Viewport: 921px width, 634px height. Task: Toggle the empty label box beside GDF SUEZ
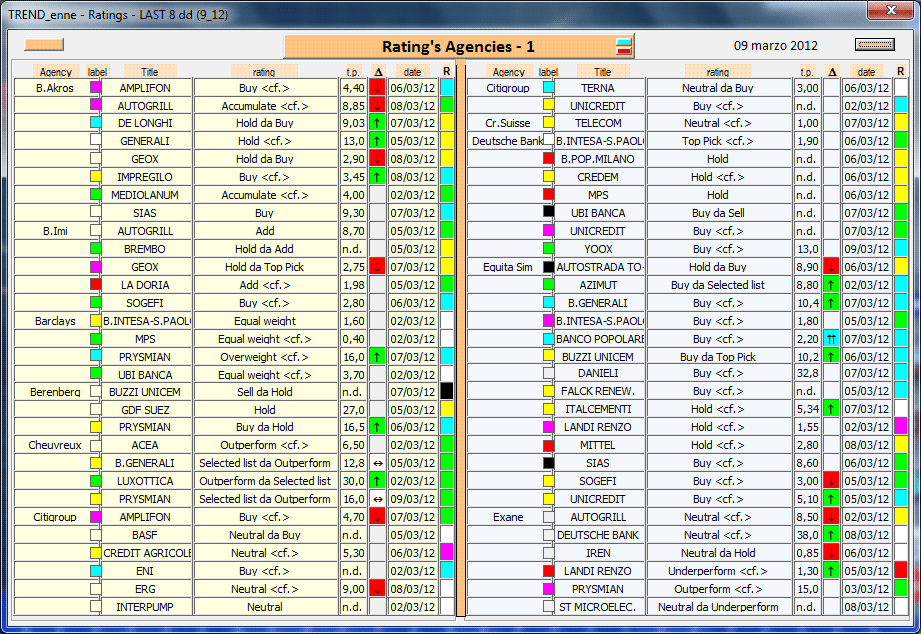tap(96, 409)
